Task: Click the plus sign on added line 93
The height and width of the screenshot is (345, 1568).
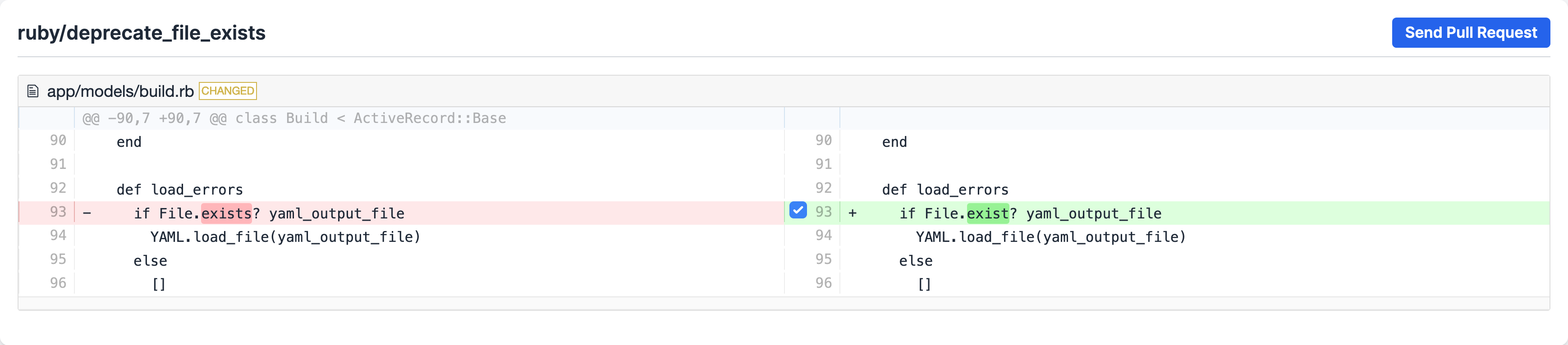Action: (852, 213)
